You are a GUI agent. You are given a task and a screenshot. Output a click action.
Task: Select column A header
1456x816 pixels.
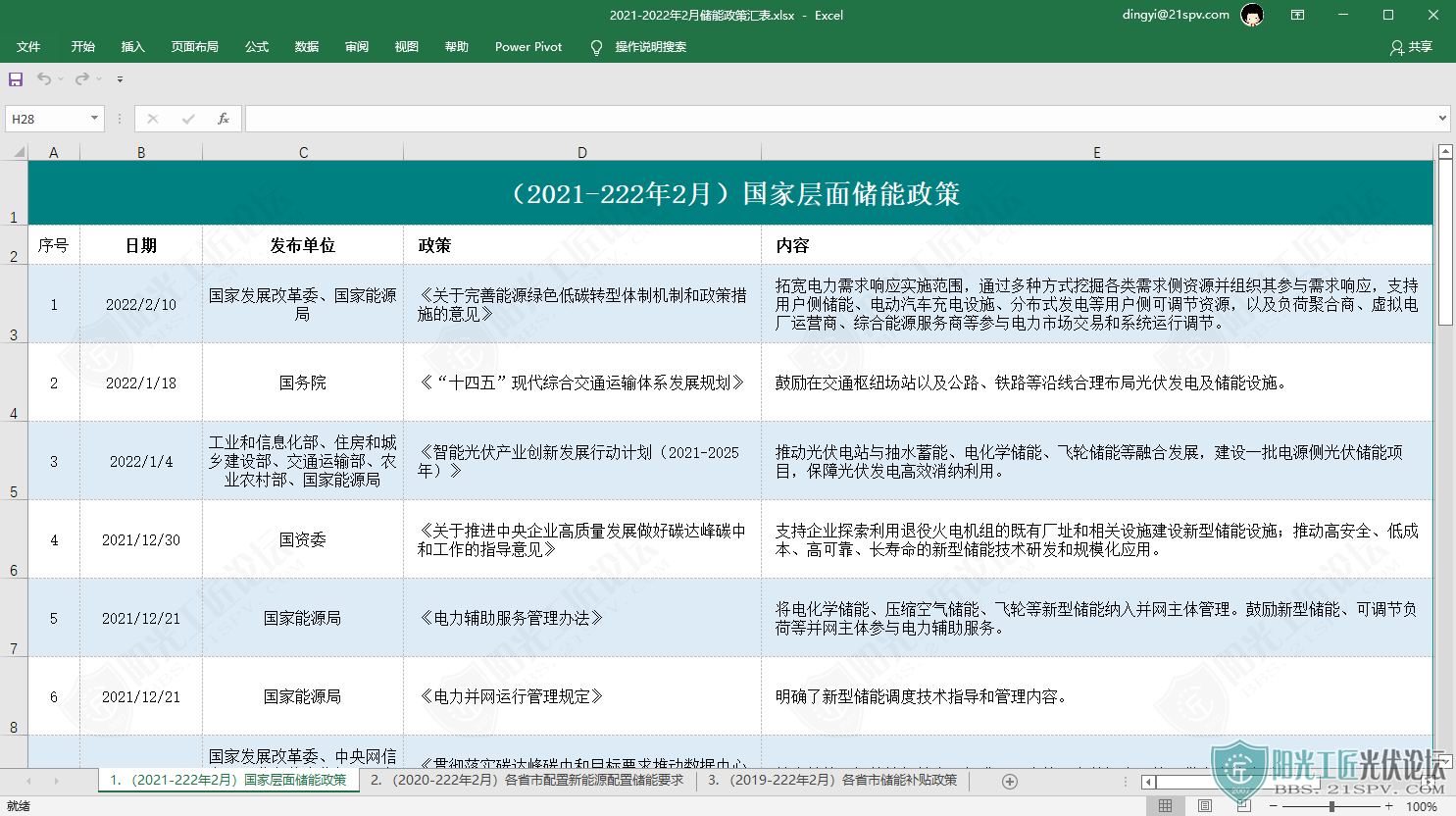54,152
